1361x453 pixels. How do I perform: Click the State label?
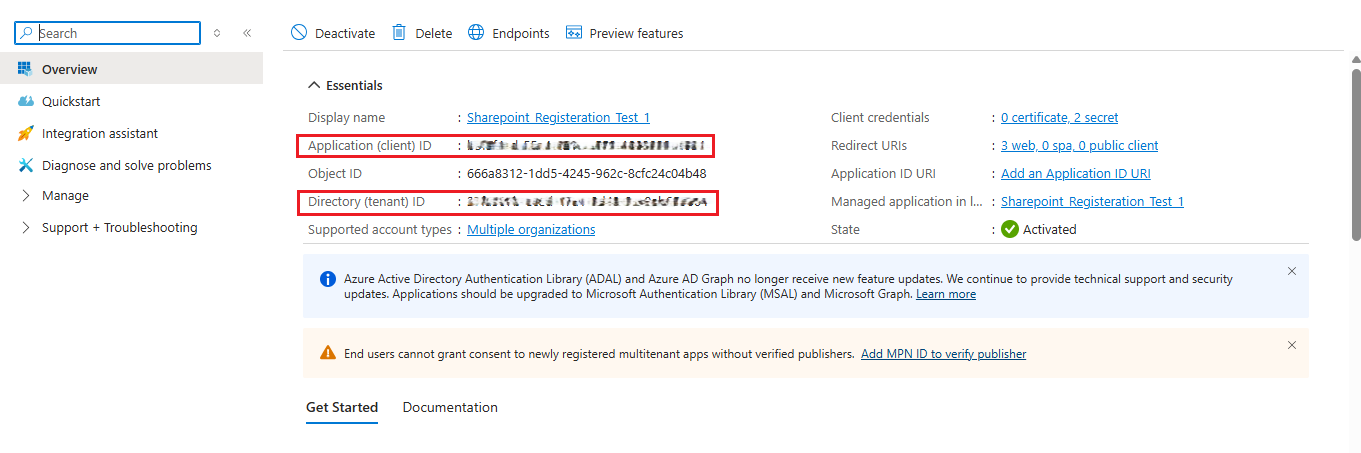click(845, 229)
